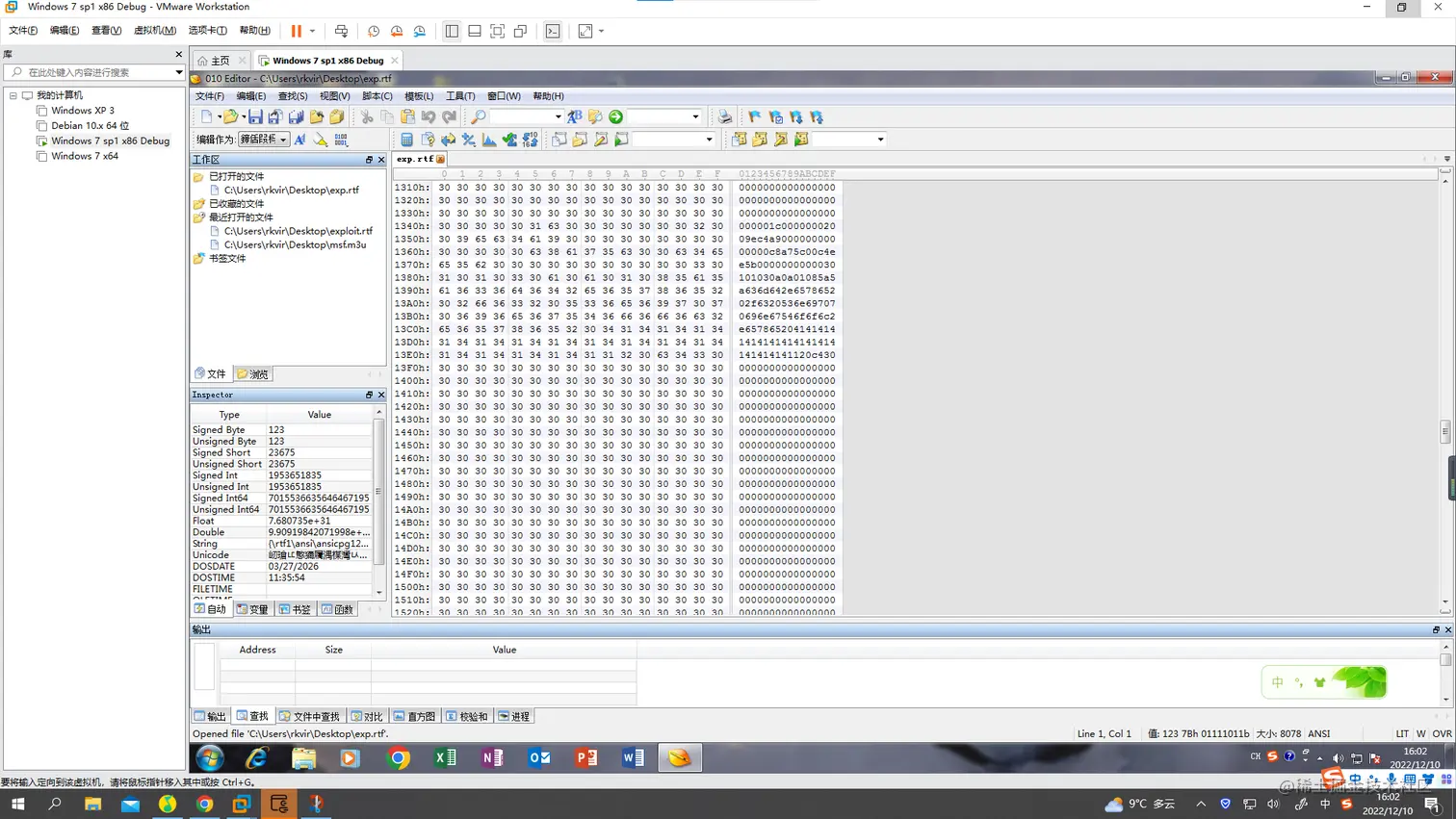Screen dimensions: 1456x819
Task: Click the highlighter icon in edit toolbar
Action: (320, 140)
